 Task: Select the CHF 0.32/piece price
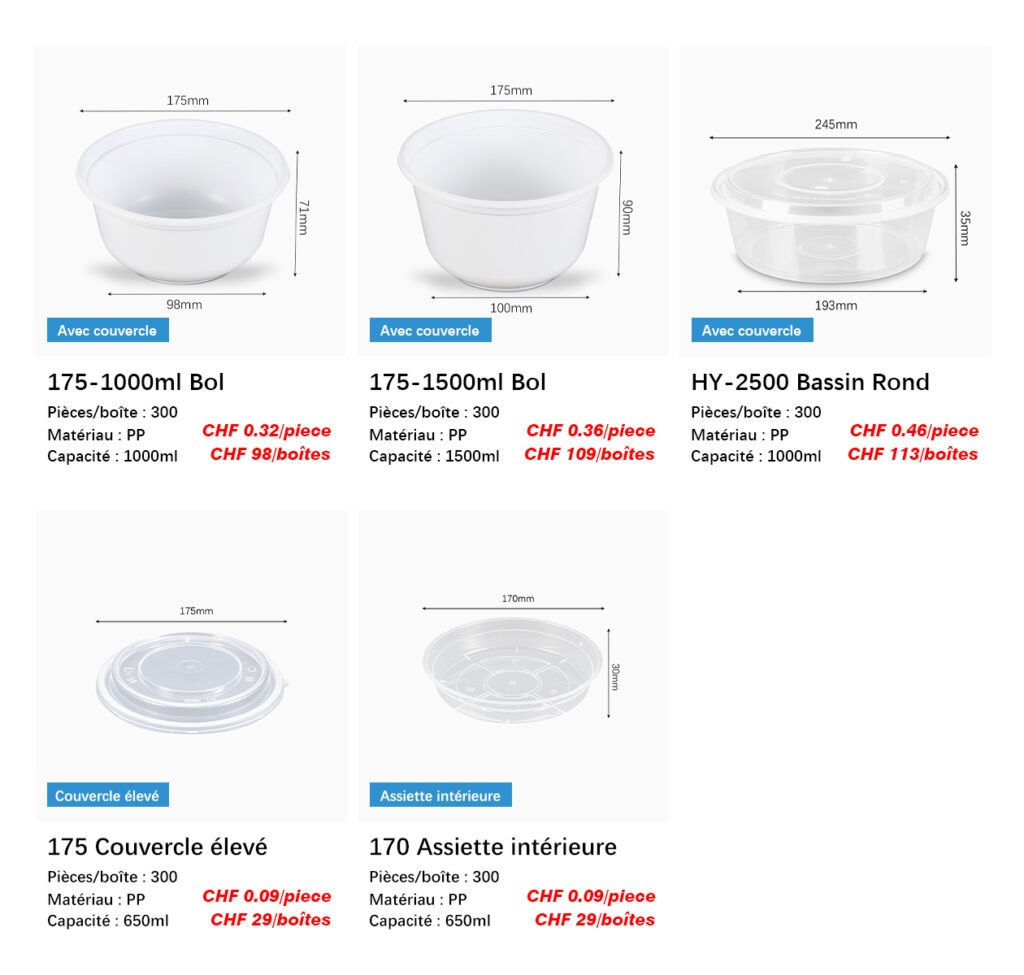click(266, 431)
